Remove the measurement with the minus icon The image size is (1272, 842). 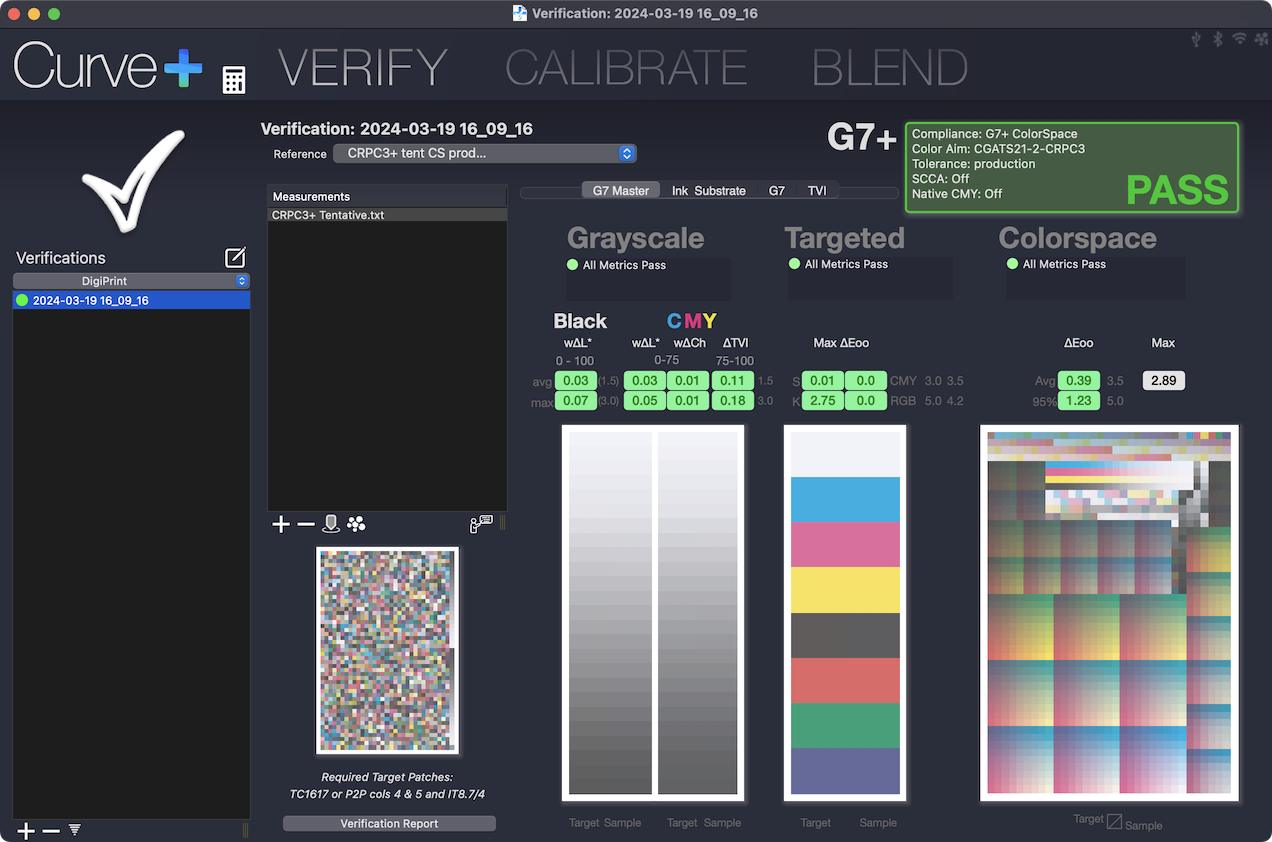[x=306, y=525]
